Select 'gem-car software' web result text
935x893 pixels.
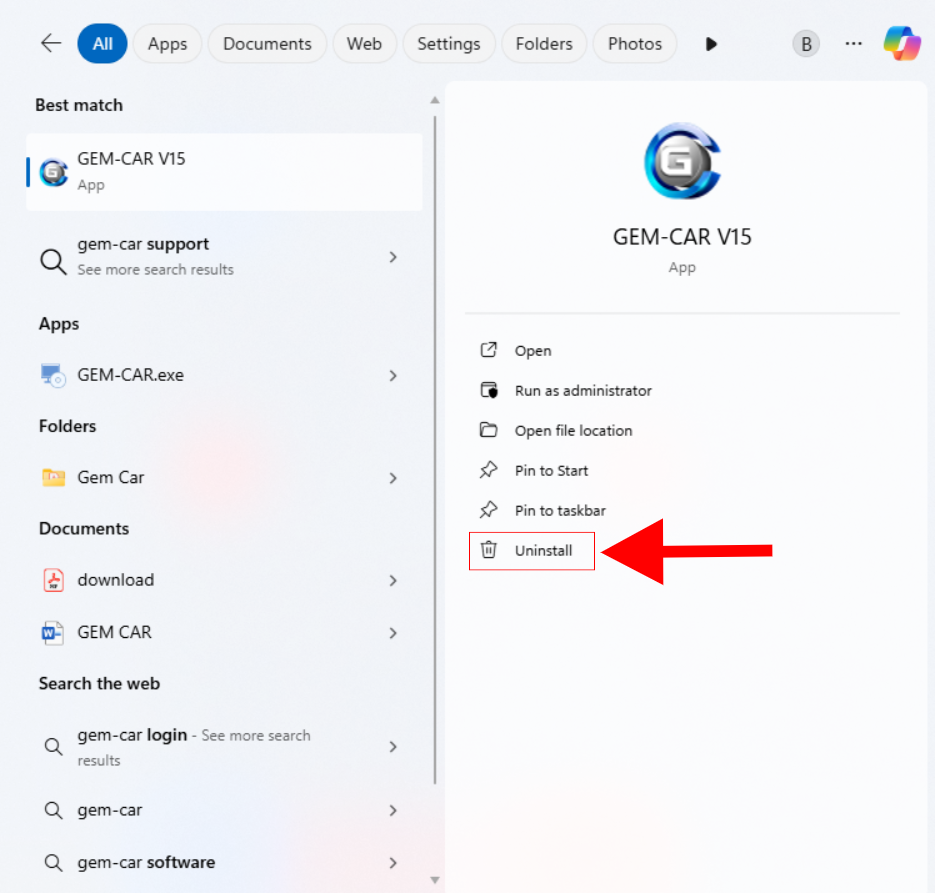pos(146,863)
